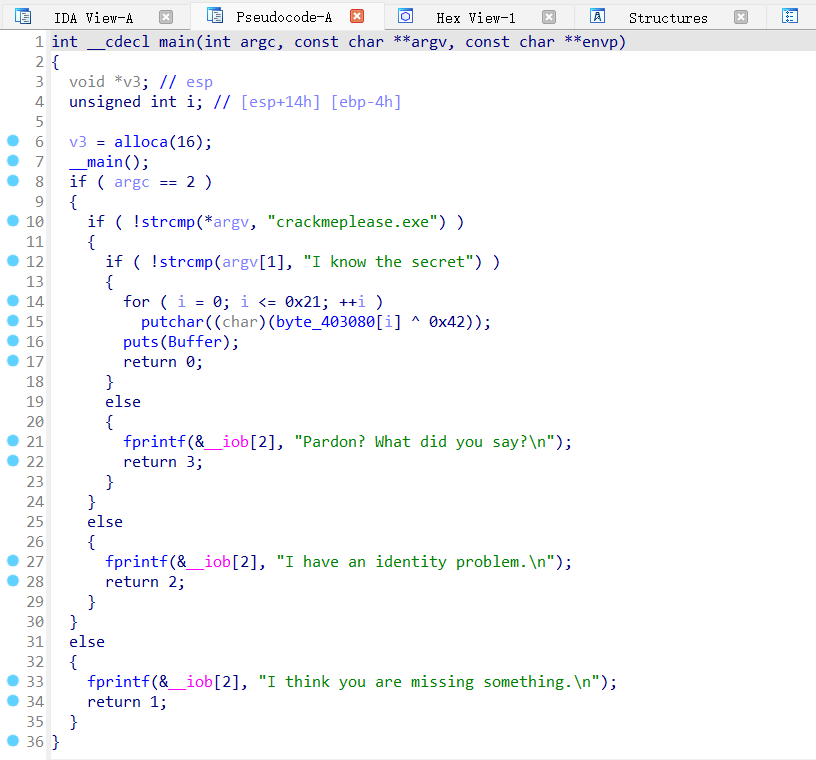
Task: Toggle breakpoint dot on line 33
Action: (13, 680)
